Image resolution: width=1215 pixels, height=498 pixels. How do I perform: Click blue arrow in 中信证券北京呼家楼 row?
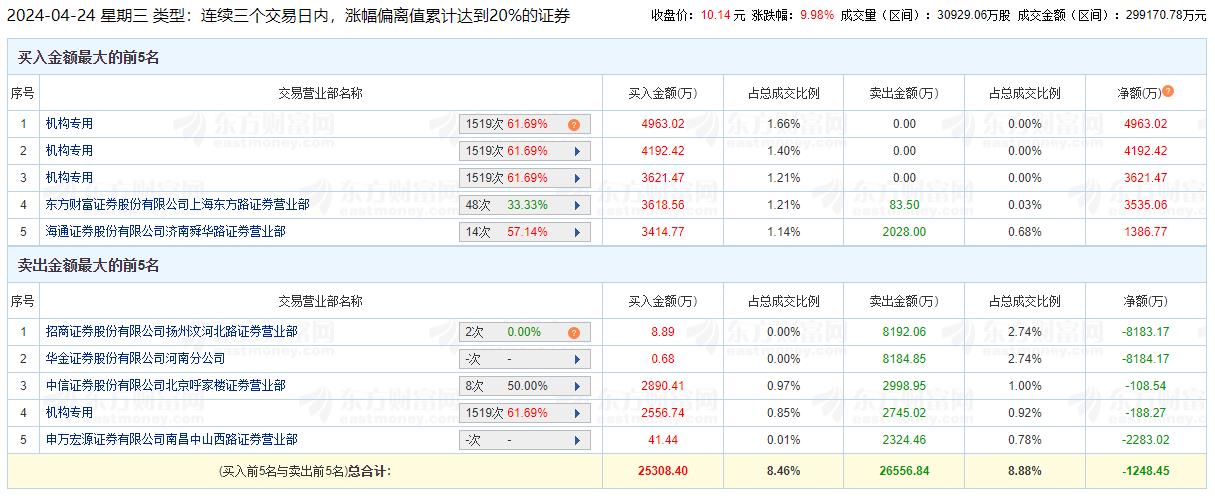(x=577, y=387)
